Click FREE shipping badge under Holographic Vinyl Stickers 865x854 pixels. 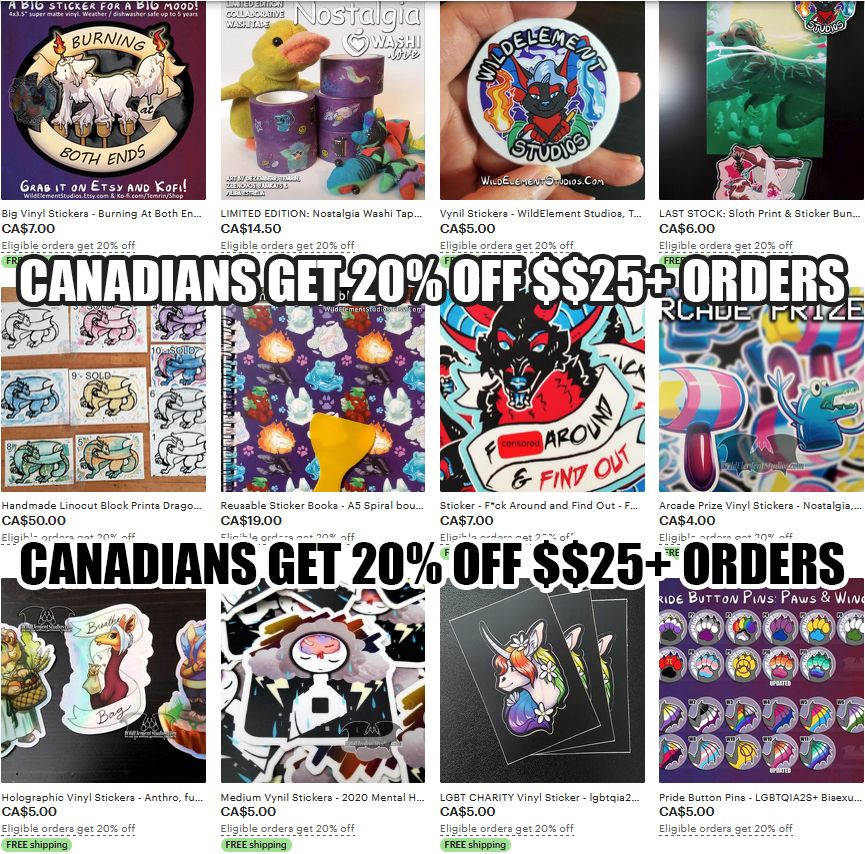(x=36, y=845)
